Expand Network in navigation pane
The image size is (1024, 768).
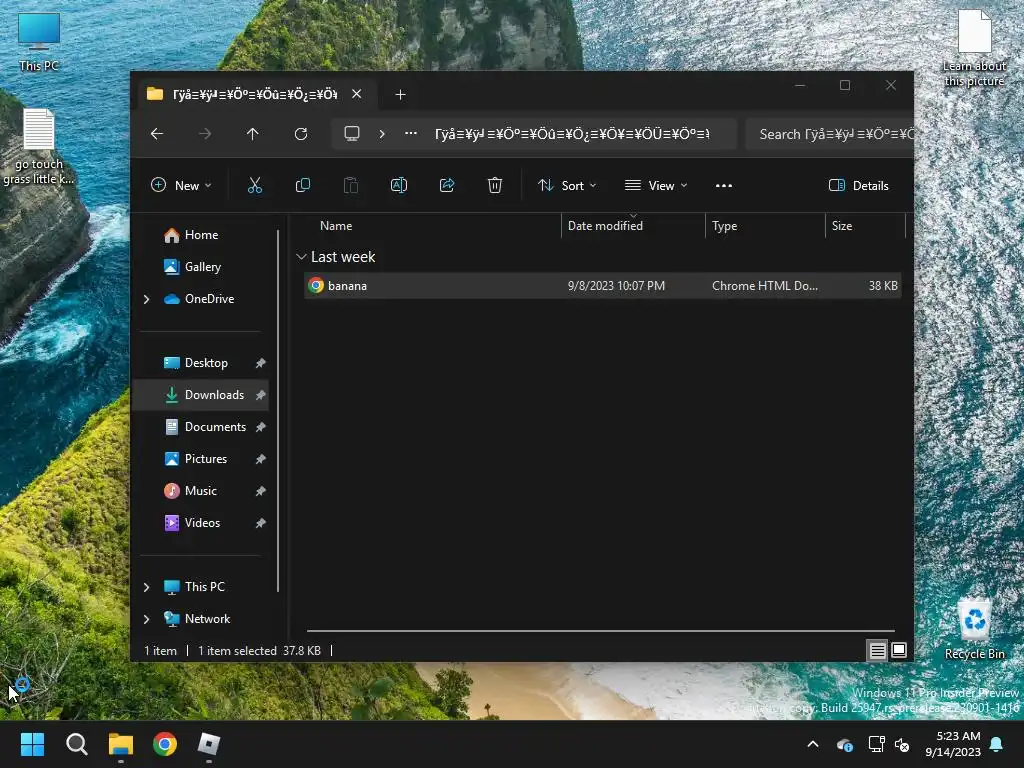tap(146, 619)
